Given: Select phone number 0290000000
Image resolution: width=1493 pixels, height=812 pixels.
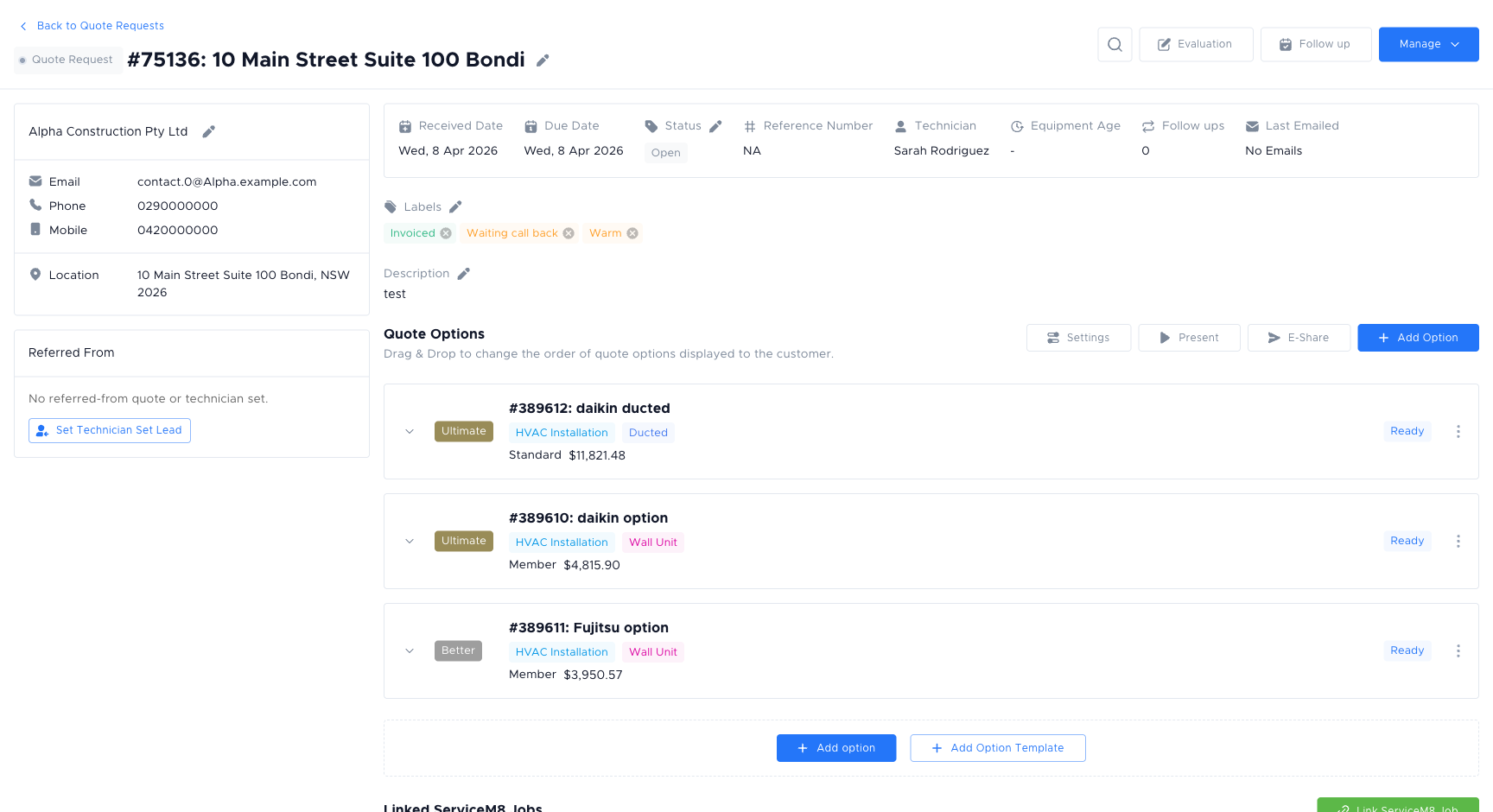Looking at the screenshot, I should pos(177,206).
